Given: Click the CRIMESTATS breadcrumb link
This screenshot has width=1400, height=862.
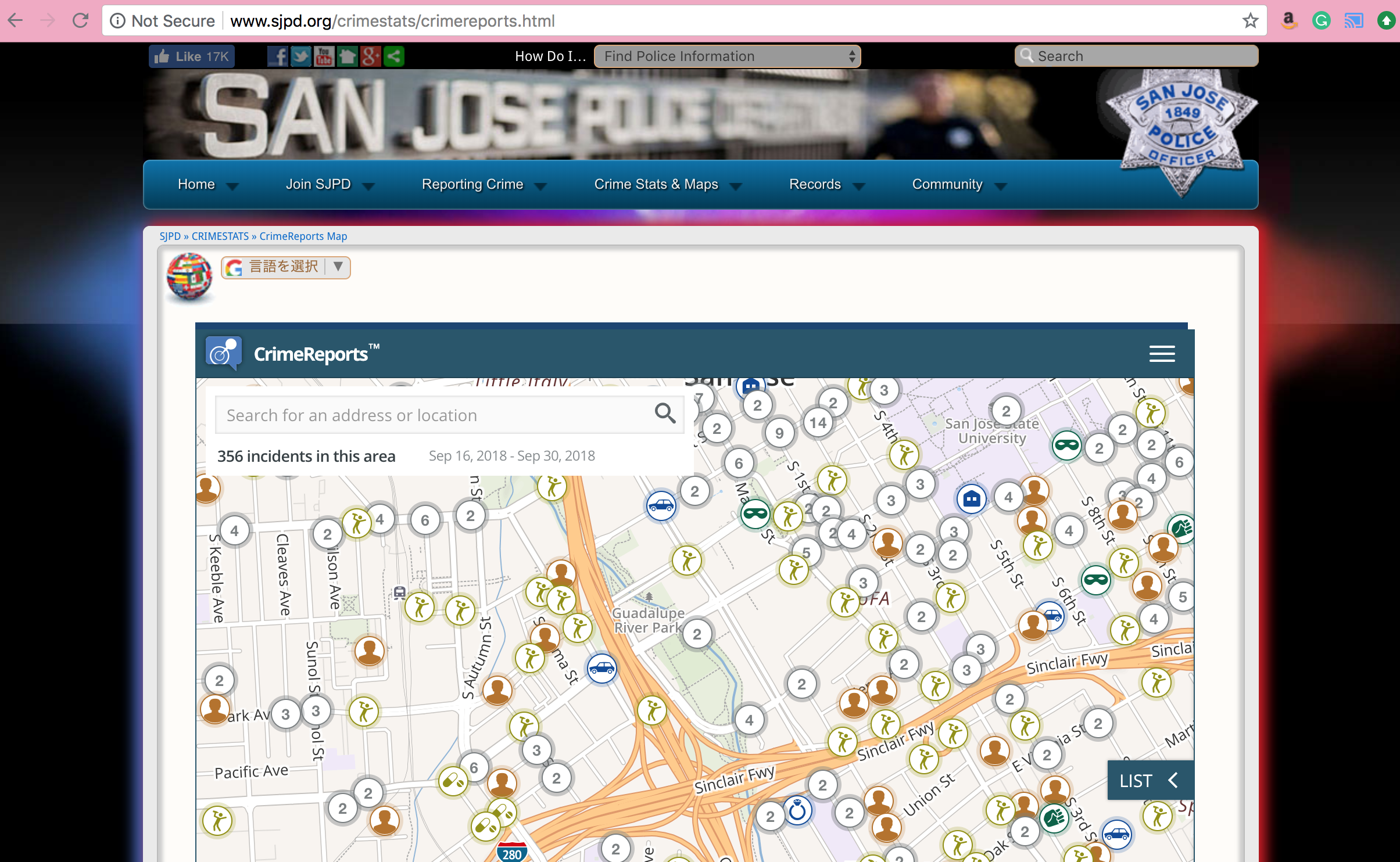Looking at the screenshot, I should coord(220,236).
